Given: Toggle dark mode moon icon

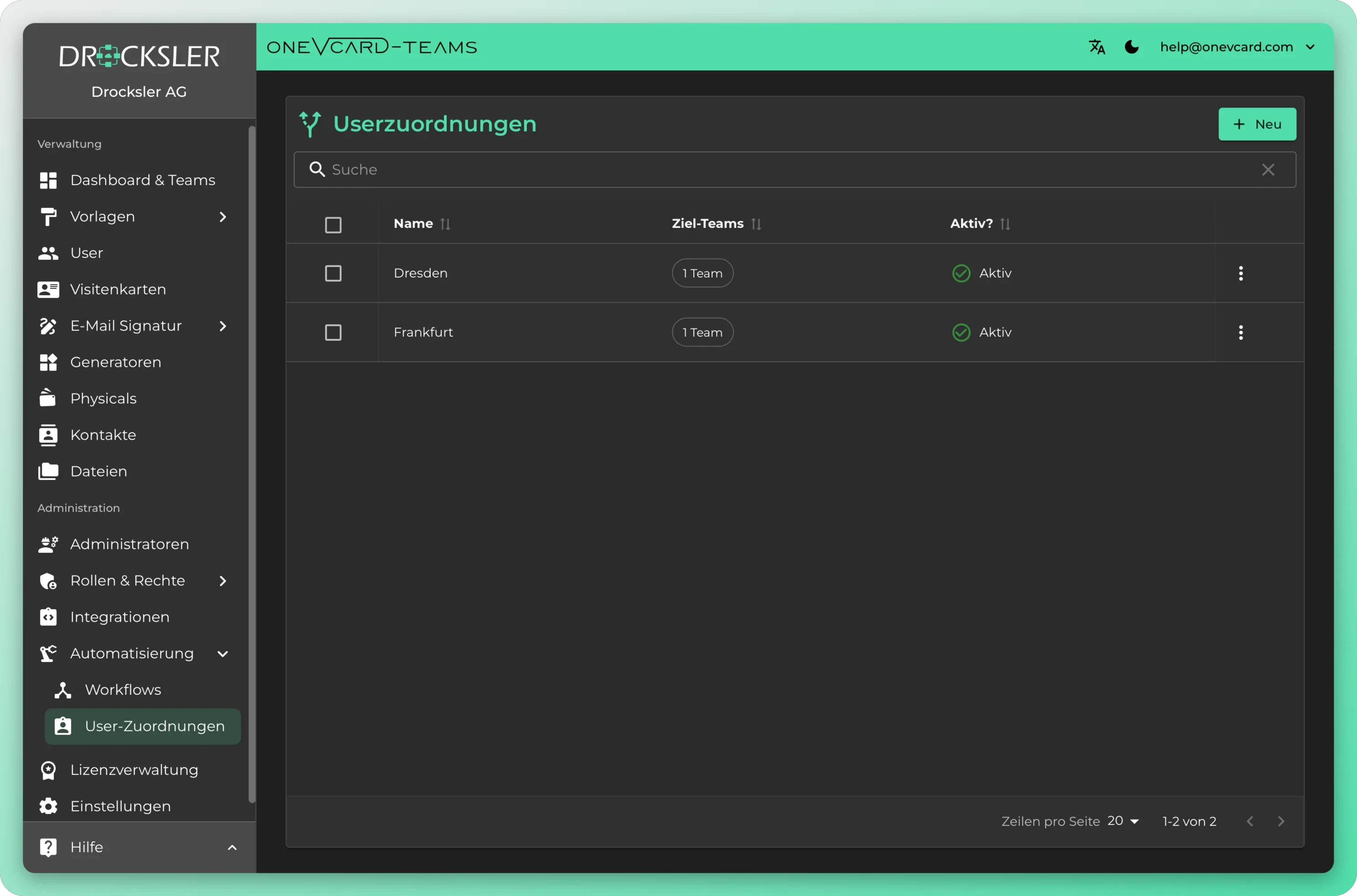Looking at the screenshot, I should [1131, 47].
